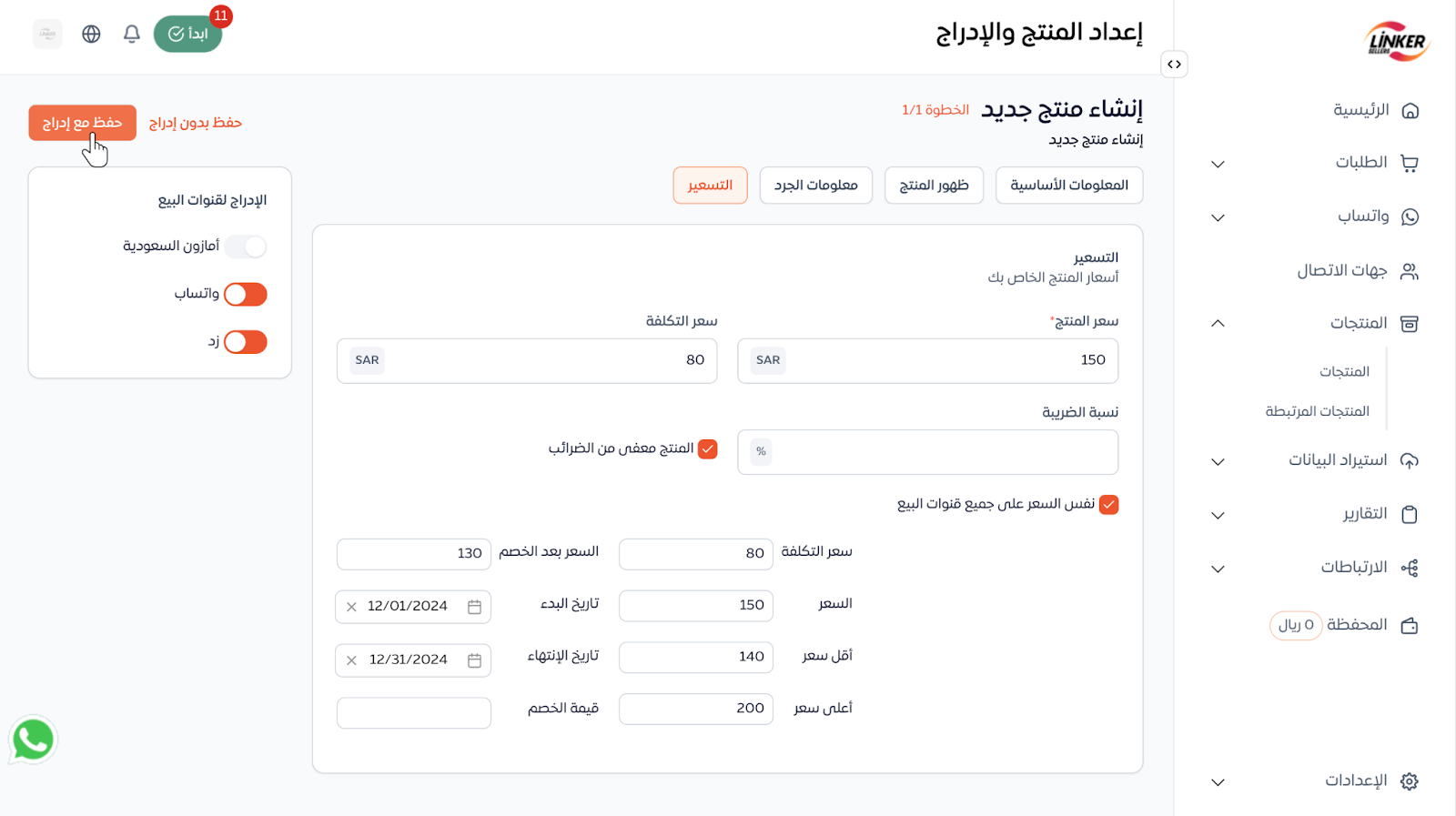Expand the استيراد البيانات chevron
The image size is (1456, 816).
[1218, 462]
